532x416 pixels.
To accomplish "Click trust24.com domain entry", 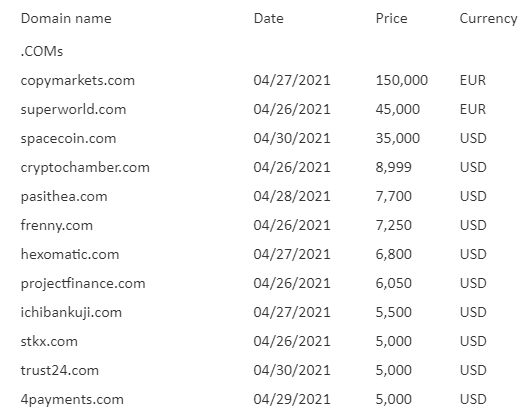I will click(x=60, y=370).
